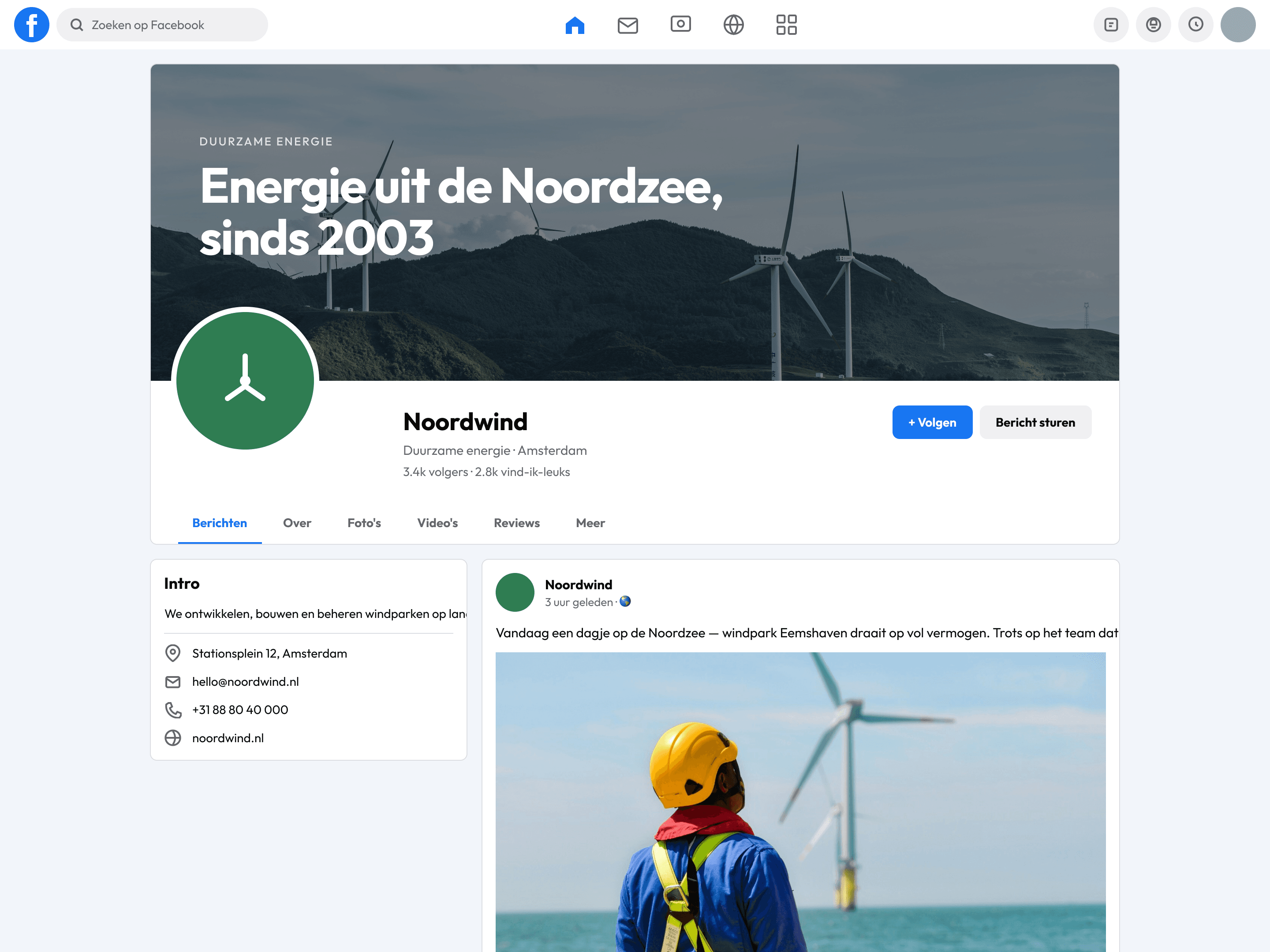1270x952 pixels.
Task: Click the post text about windpark Eemshaven
Action: [807, 633]
